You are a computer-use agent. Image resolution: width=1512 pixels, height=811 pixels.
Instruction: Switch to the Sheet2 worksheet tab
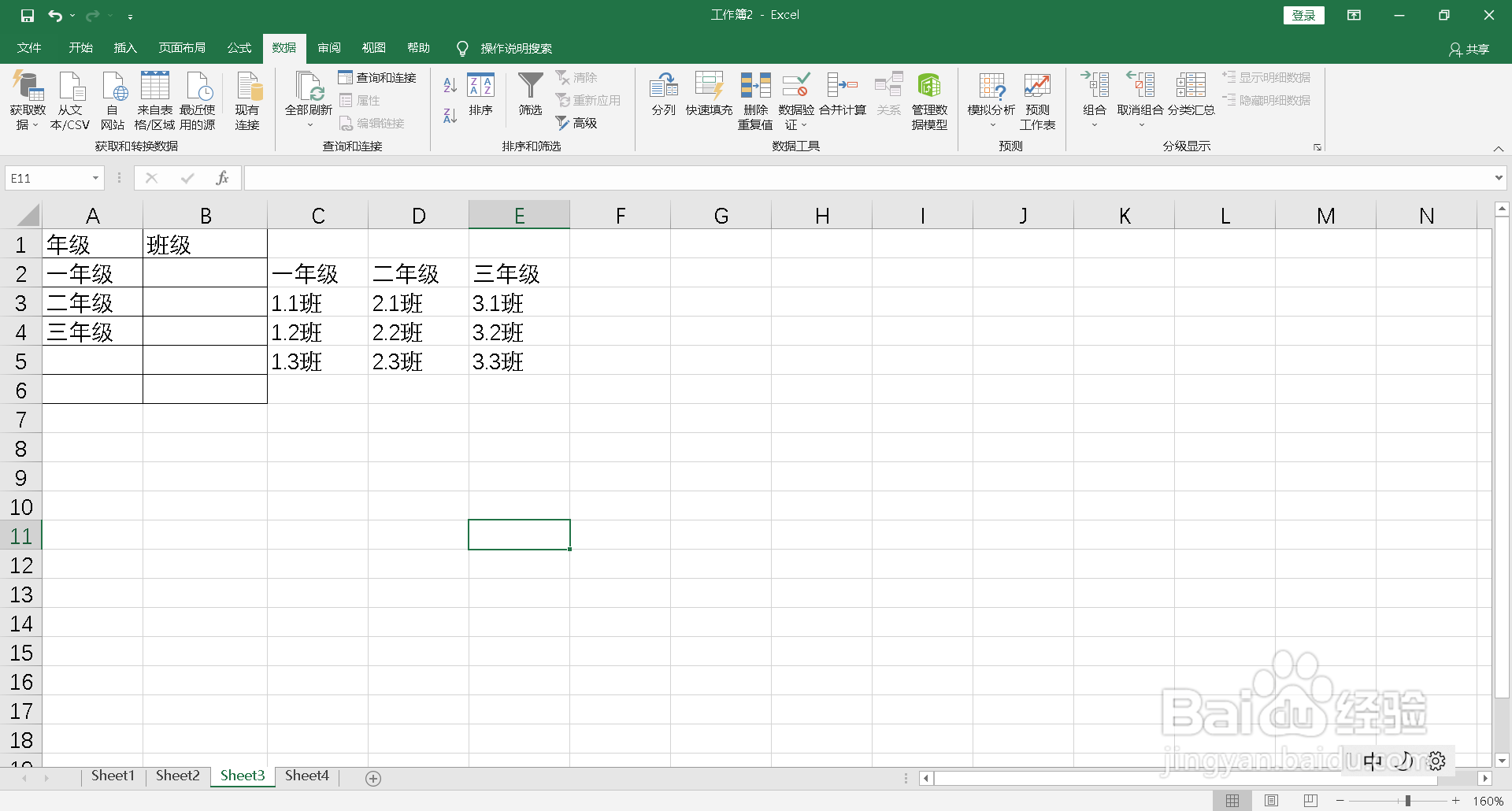tap(176, 776)
